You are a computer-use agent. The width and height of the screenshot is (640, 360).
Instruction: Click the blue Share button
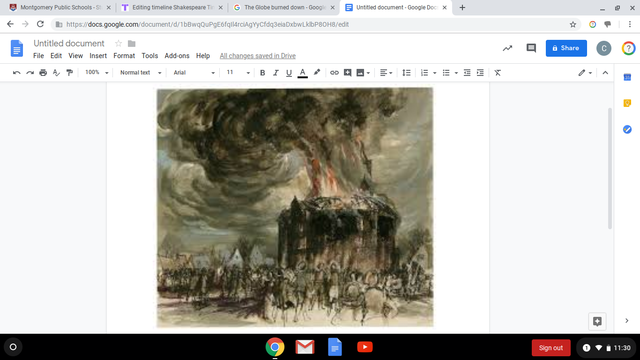(x=566, y=48)
